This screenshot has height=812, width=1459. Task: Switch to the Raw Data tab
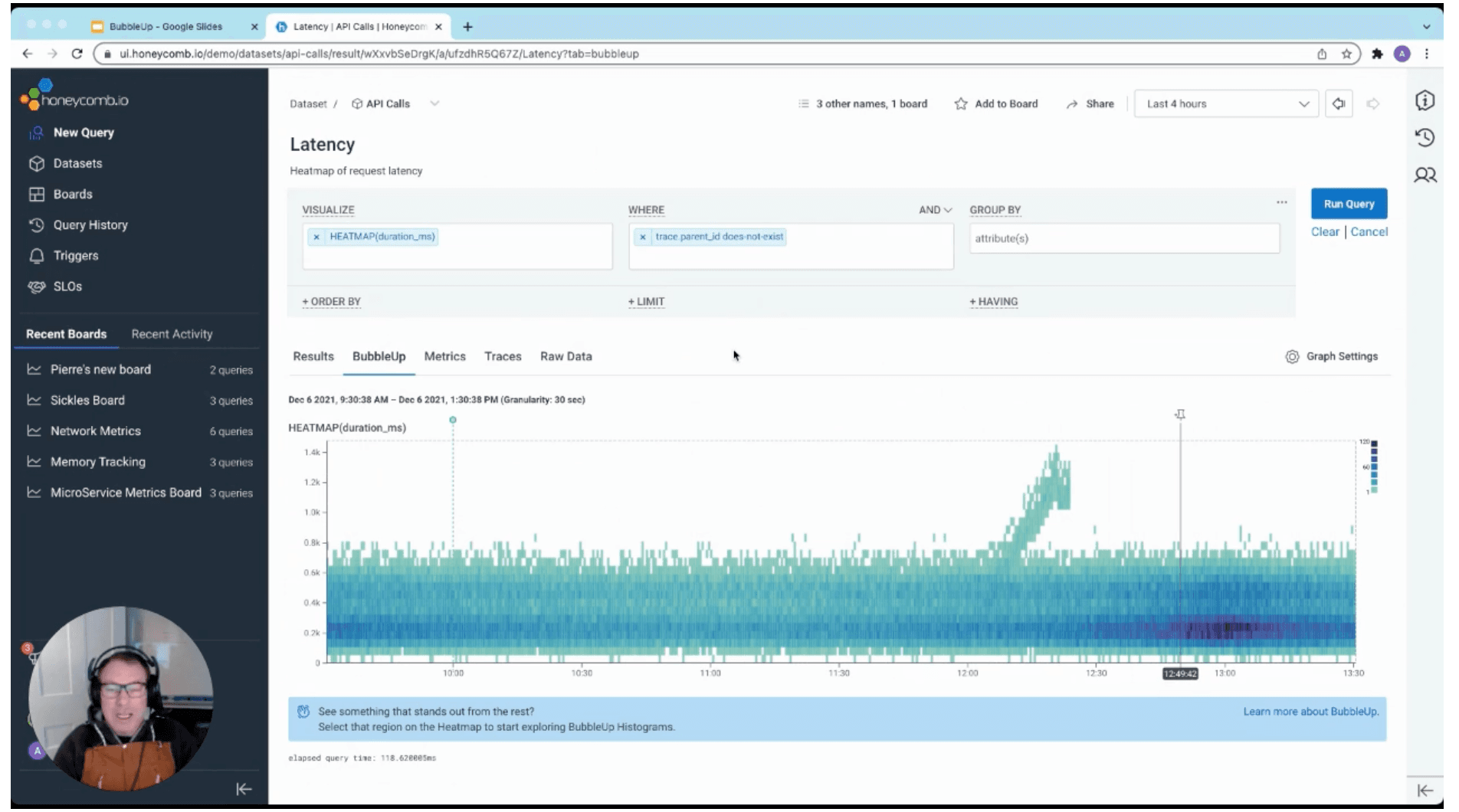565,356
